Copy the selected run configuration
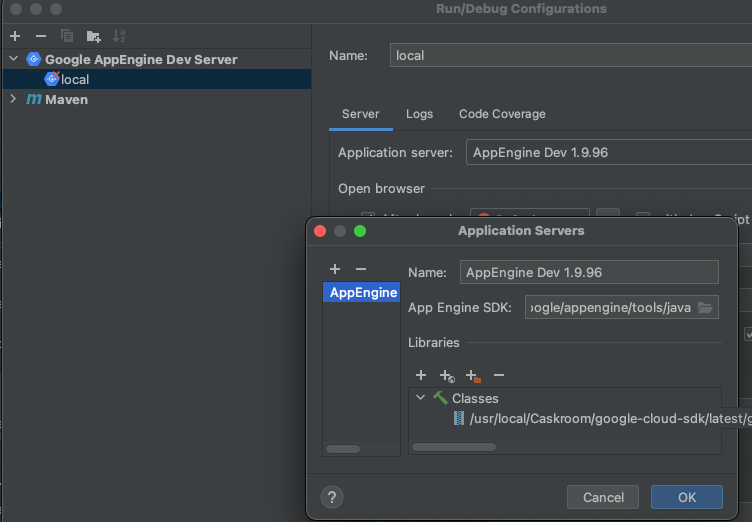Image resolution: width=752 pixels, height=522 pixels. coord(67,36)
